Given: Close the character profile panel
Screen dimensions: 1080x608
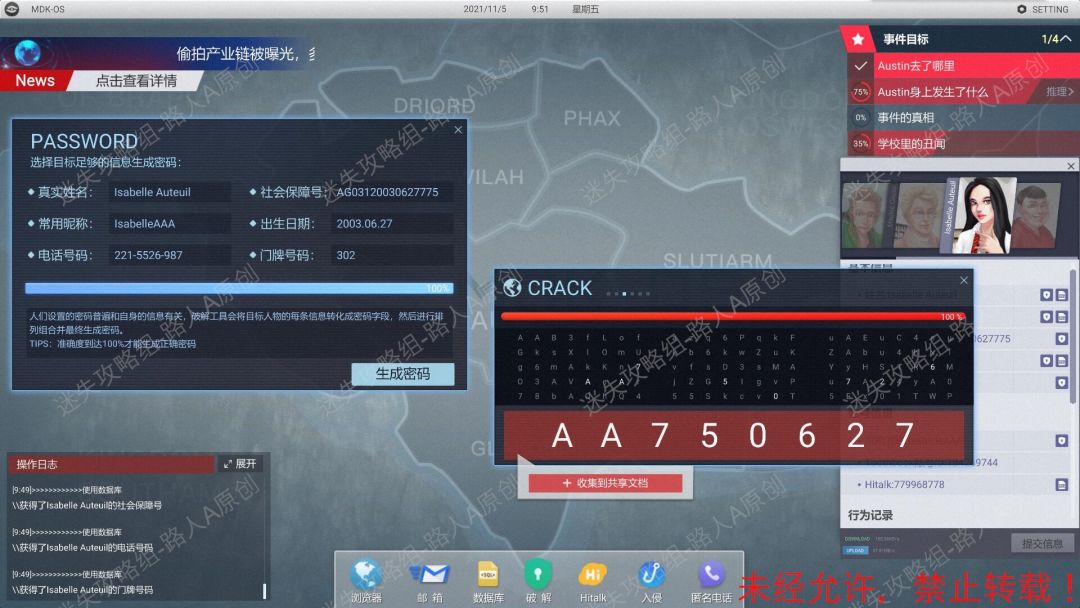Looking at the screenshot, I should click(x=1070, y=166).
